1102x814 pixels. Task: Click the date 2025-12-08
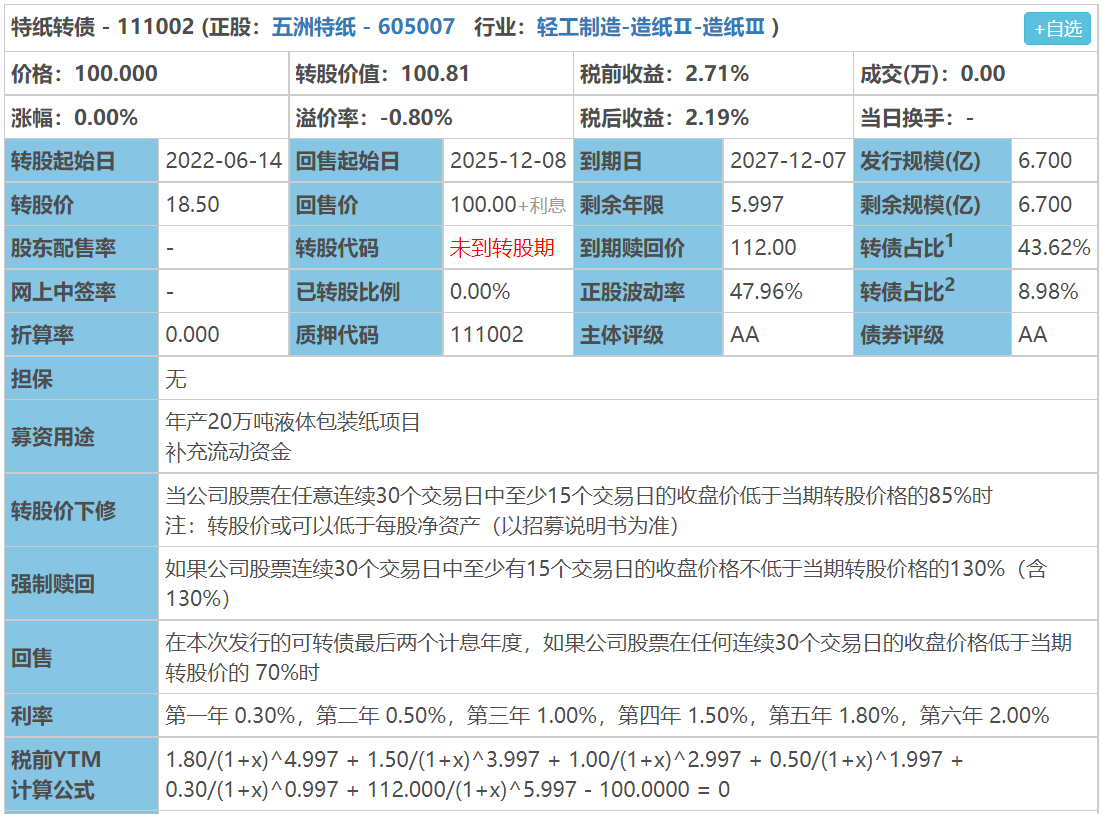coord(508,161)
